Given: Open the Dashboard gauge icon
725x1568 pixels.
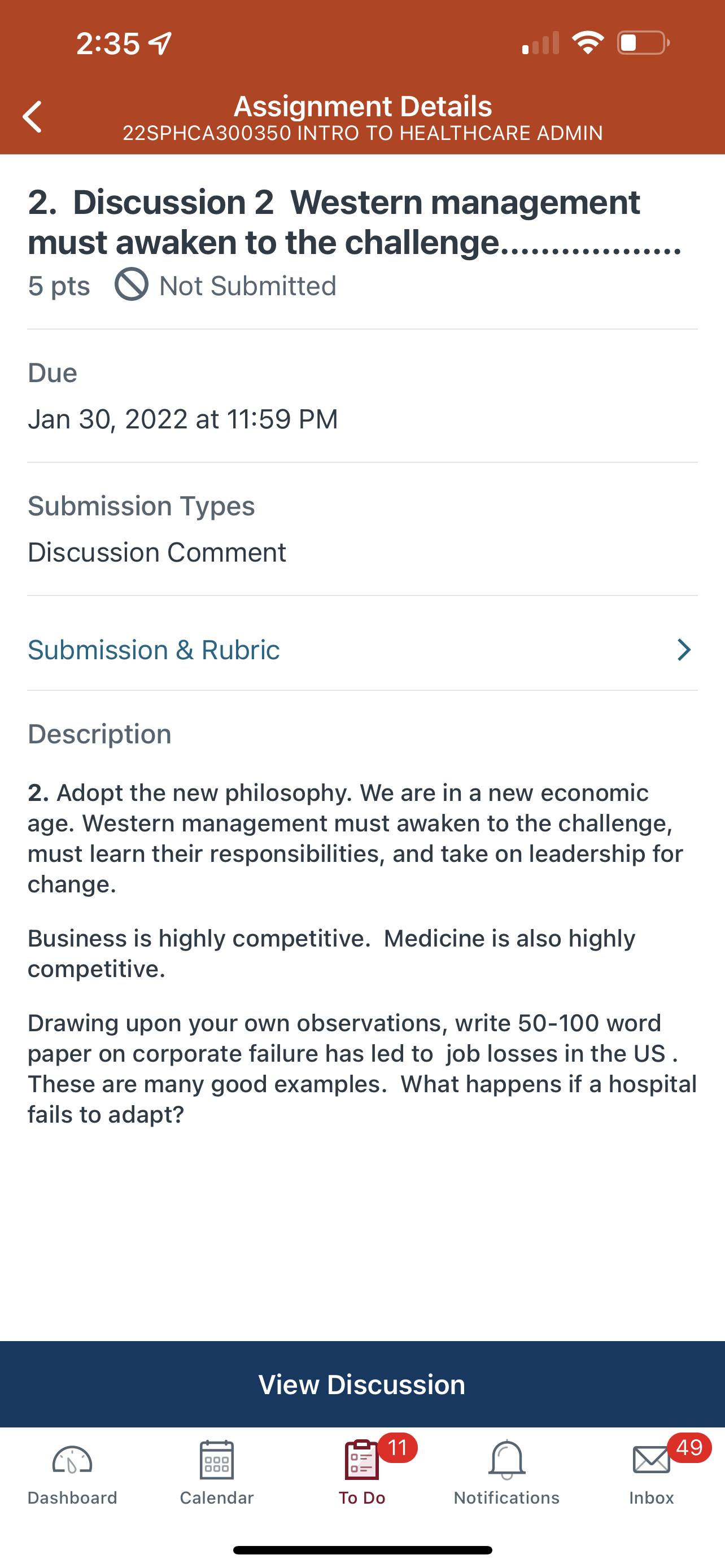Looking at the screenshot, I should (x=72, y=1460).
